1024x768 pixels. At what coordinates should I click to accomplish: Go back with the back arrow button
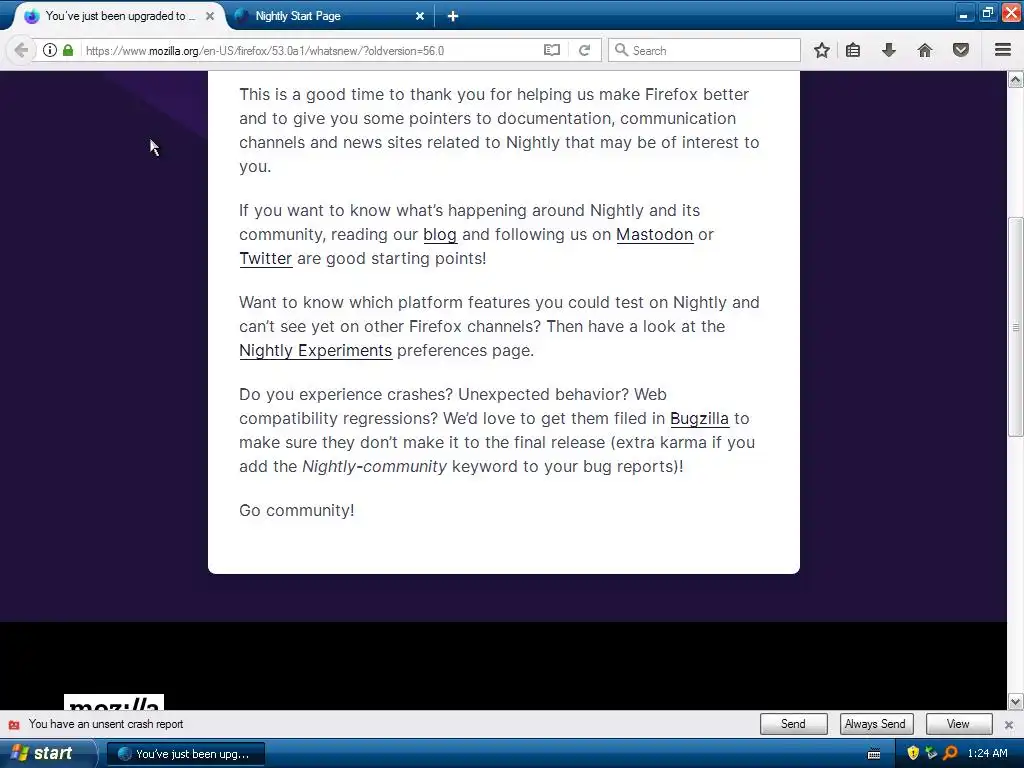tap(21, 50)
